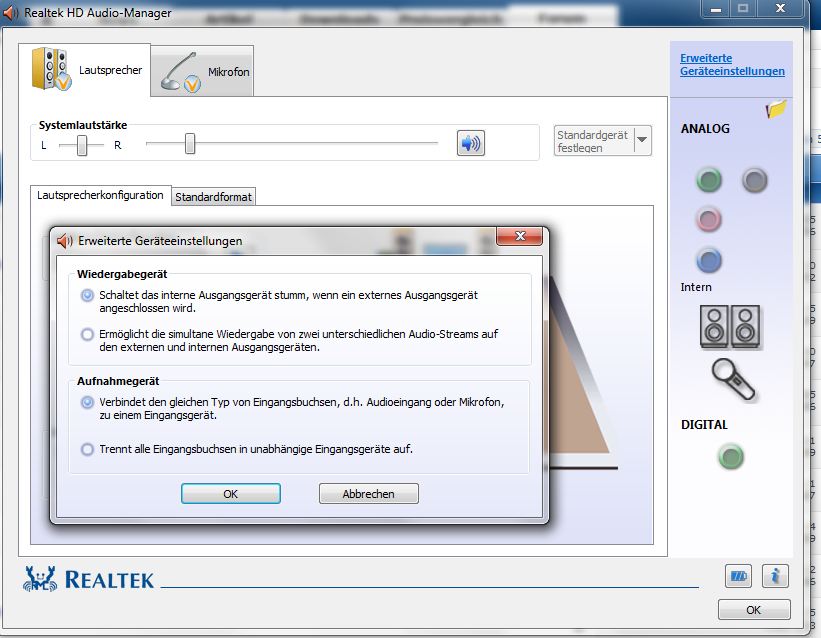Open Erweiterte Geräteeinstellungen link
Image resolution: width=821 pixels, height=638 pixels.
point(732,65)
